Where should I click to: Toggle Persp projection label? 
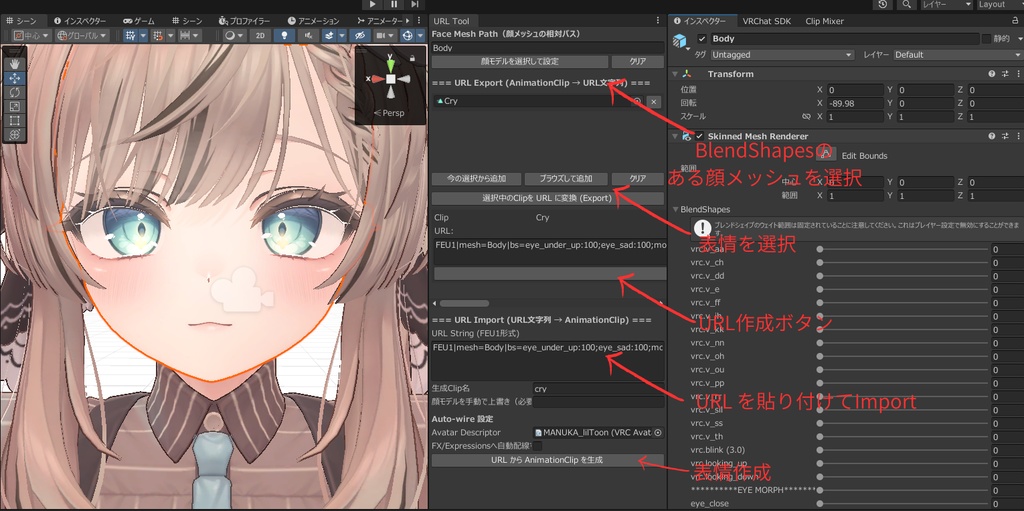click(x=390, y=113)
